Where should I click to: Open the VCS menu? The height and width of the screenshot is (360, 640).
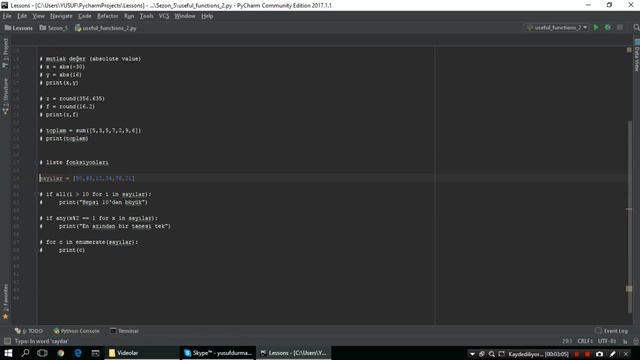[164, 16]
